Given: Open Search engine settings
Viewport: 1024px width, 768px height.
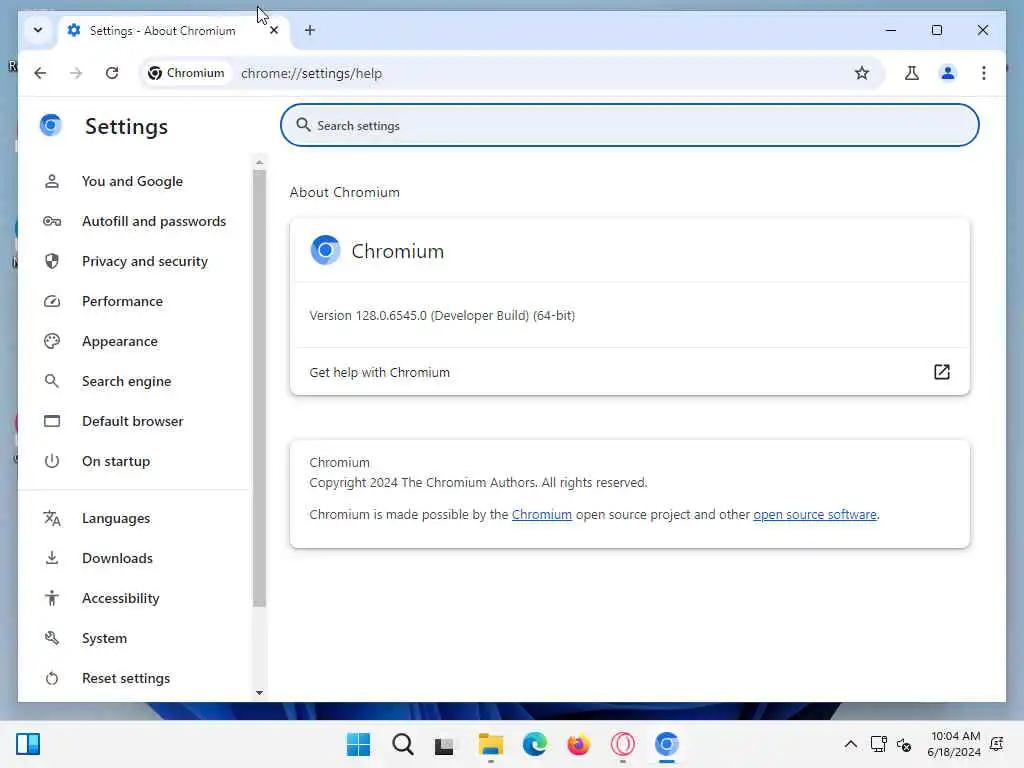Looking at the screenshot, I should click(x=127, y=381).
